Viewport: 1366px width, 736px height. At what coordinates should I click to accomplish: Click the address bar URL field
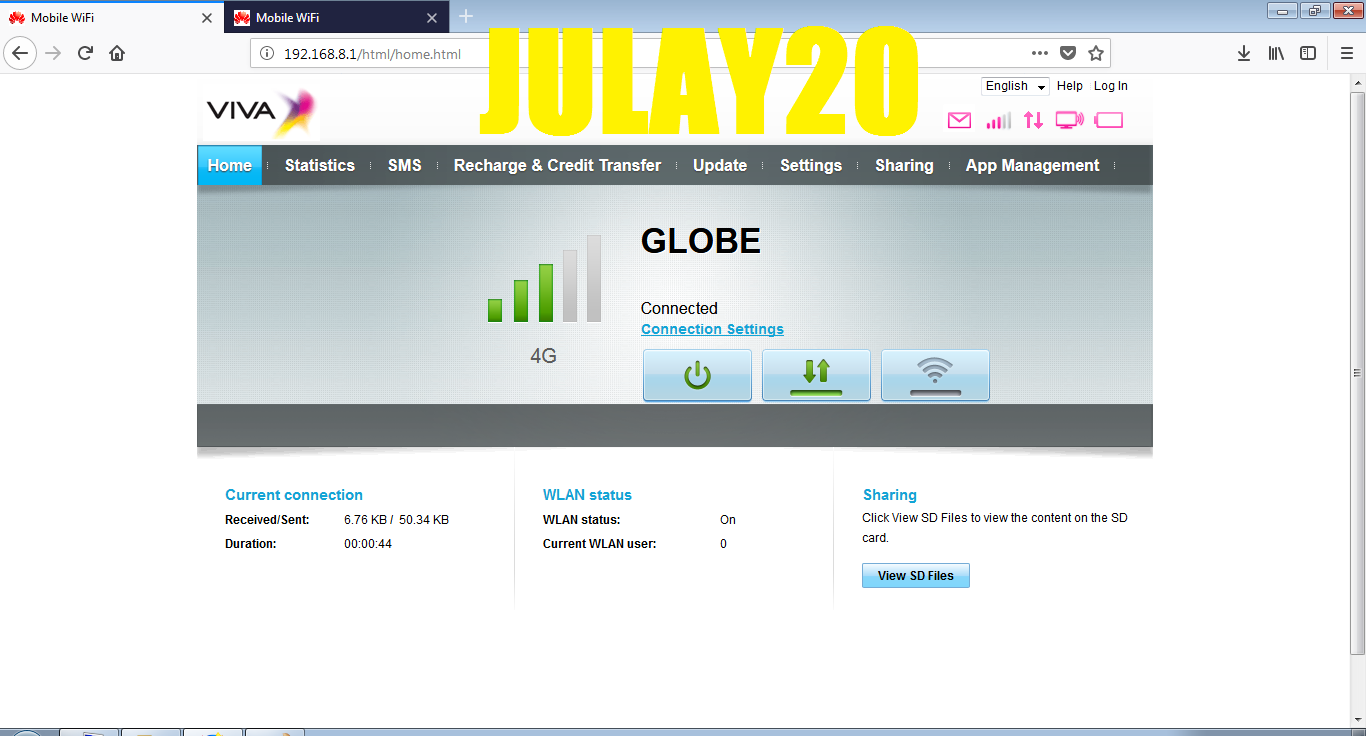coord(680,53)
